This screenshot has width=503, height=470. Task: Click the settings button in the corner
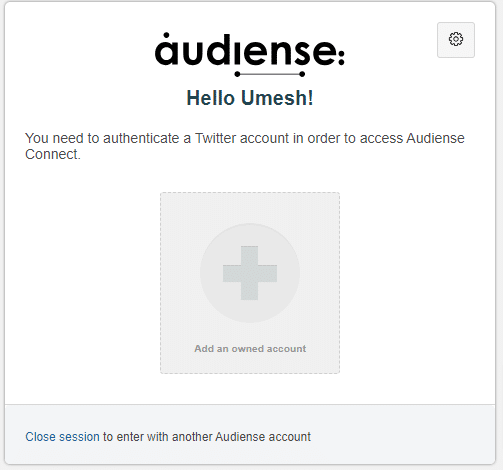[456, 40]
